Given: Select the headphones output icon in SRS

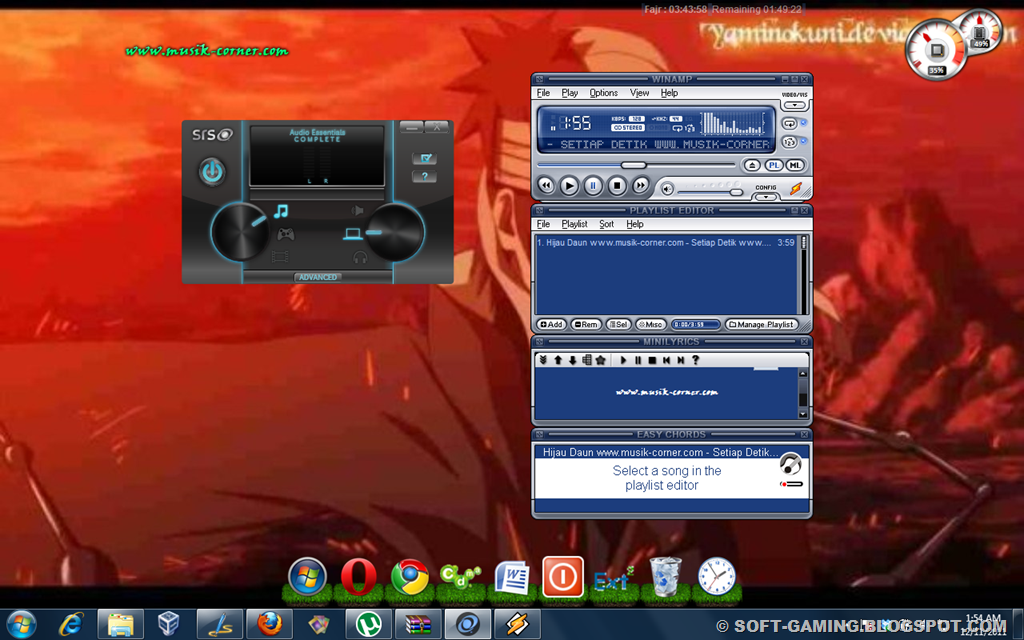Looking at the screenshot, I should coord(360,257).
